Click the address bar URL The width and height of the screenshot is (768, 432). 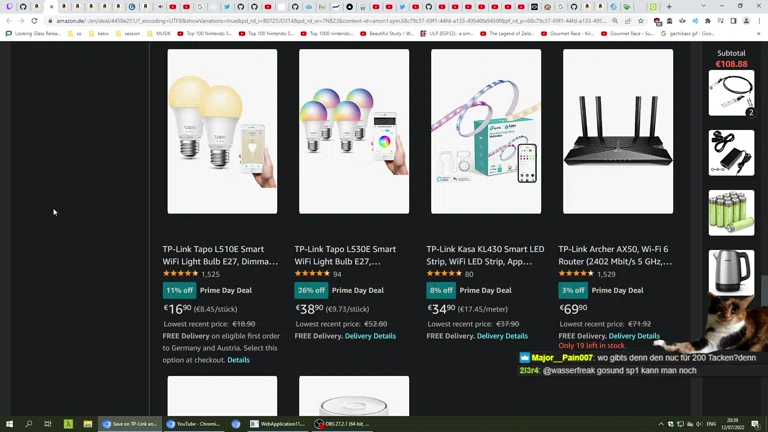pos(331,21)
